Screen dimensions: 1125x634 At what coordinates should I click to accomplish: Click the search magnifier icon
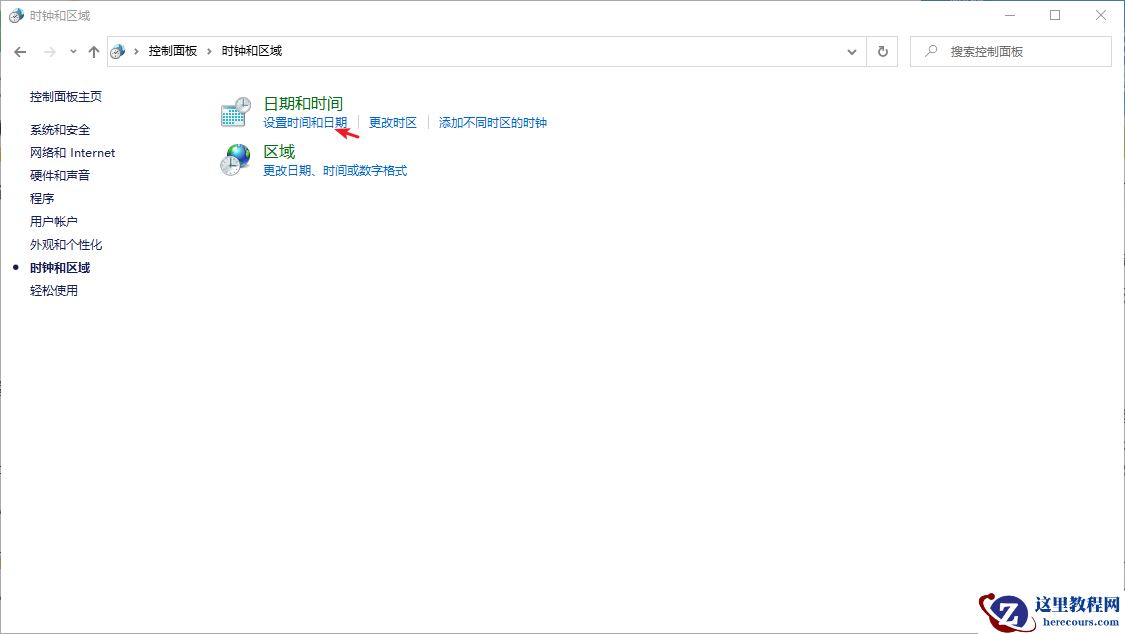pyautogui.click(x=931, y=50)
